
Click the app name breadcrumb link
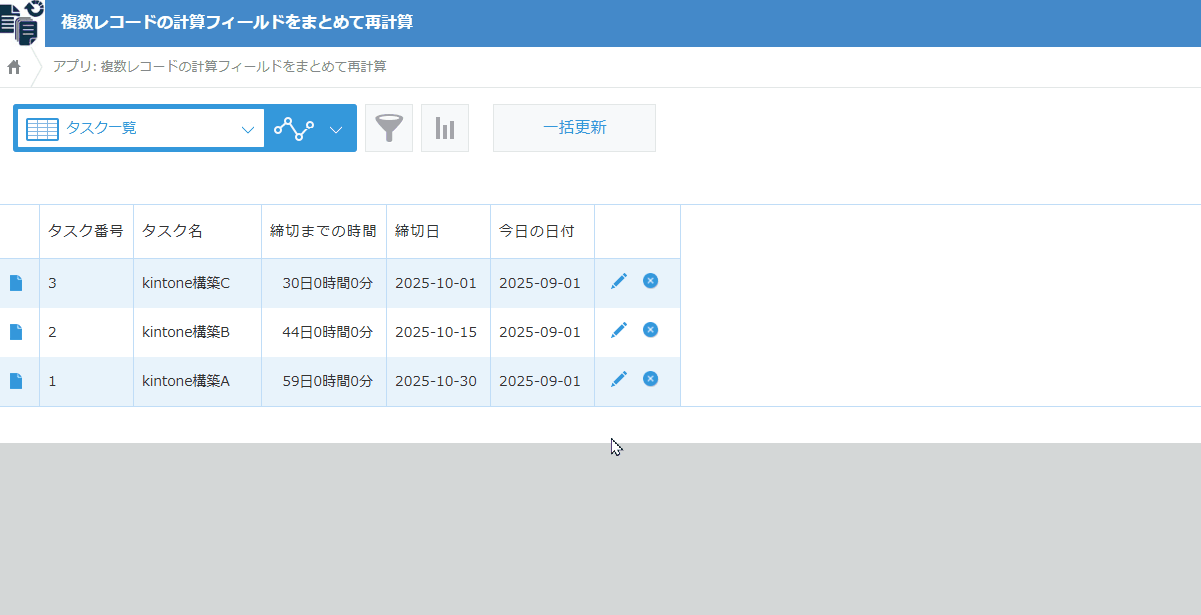click(220, 67)
